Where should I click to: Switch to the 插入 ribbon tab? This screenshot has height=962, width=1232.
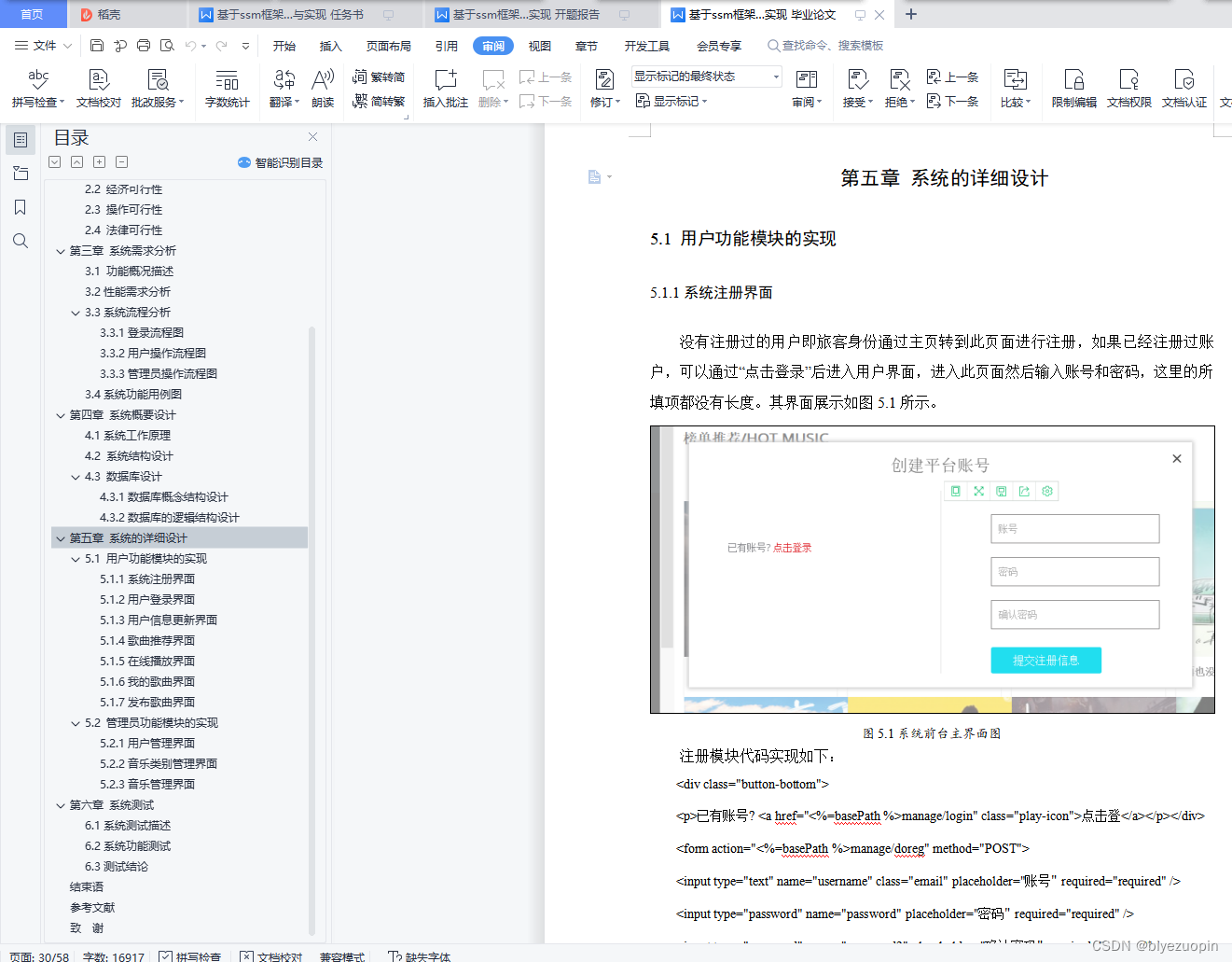click(x=331, y=46)
